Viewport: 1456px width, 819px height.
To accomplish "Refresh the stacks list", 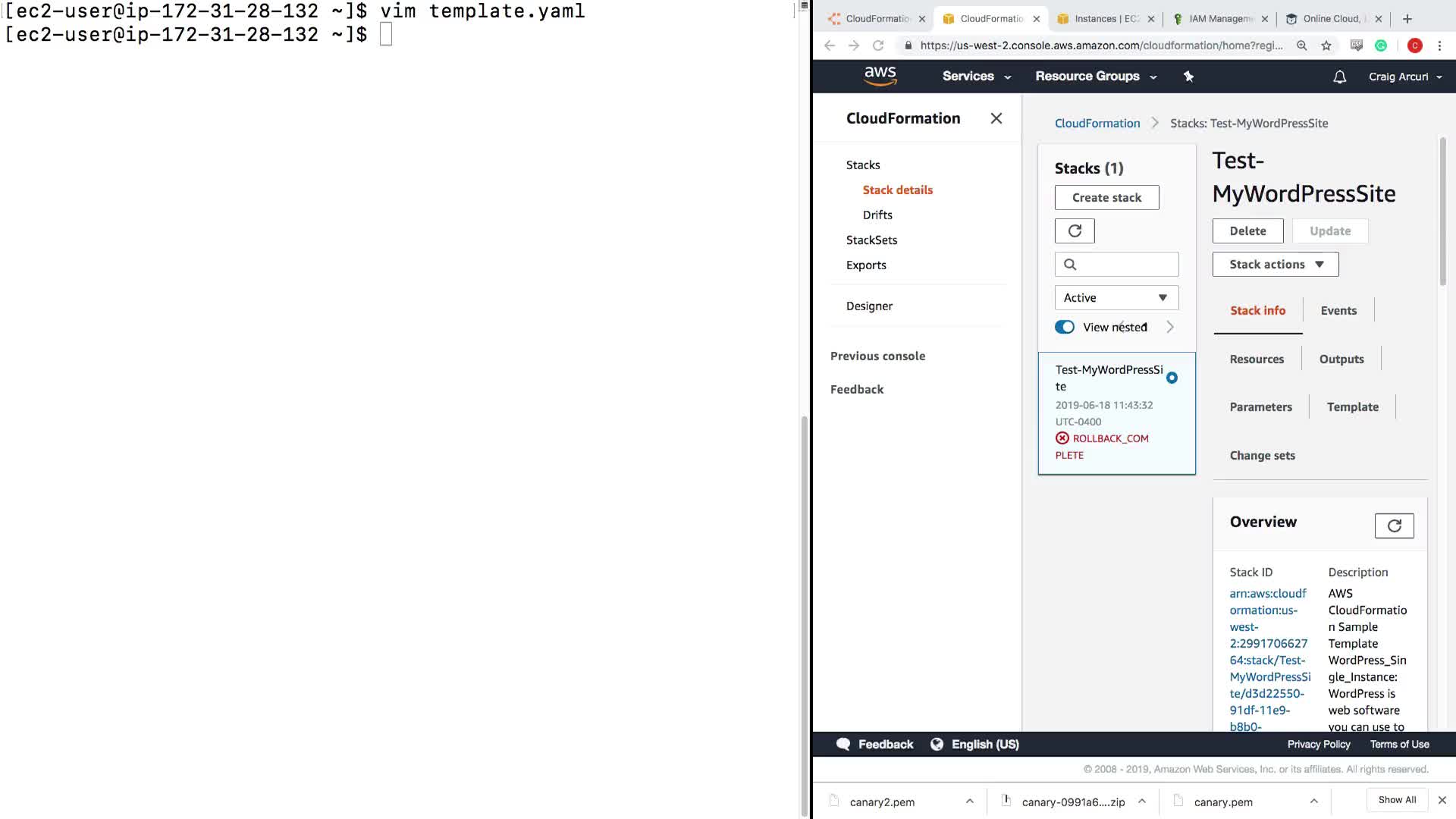I will pyautogui.click(x=1075, y=231).
